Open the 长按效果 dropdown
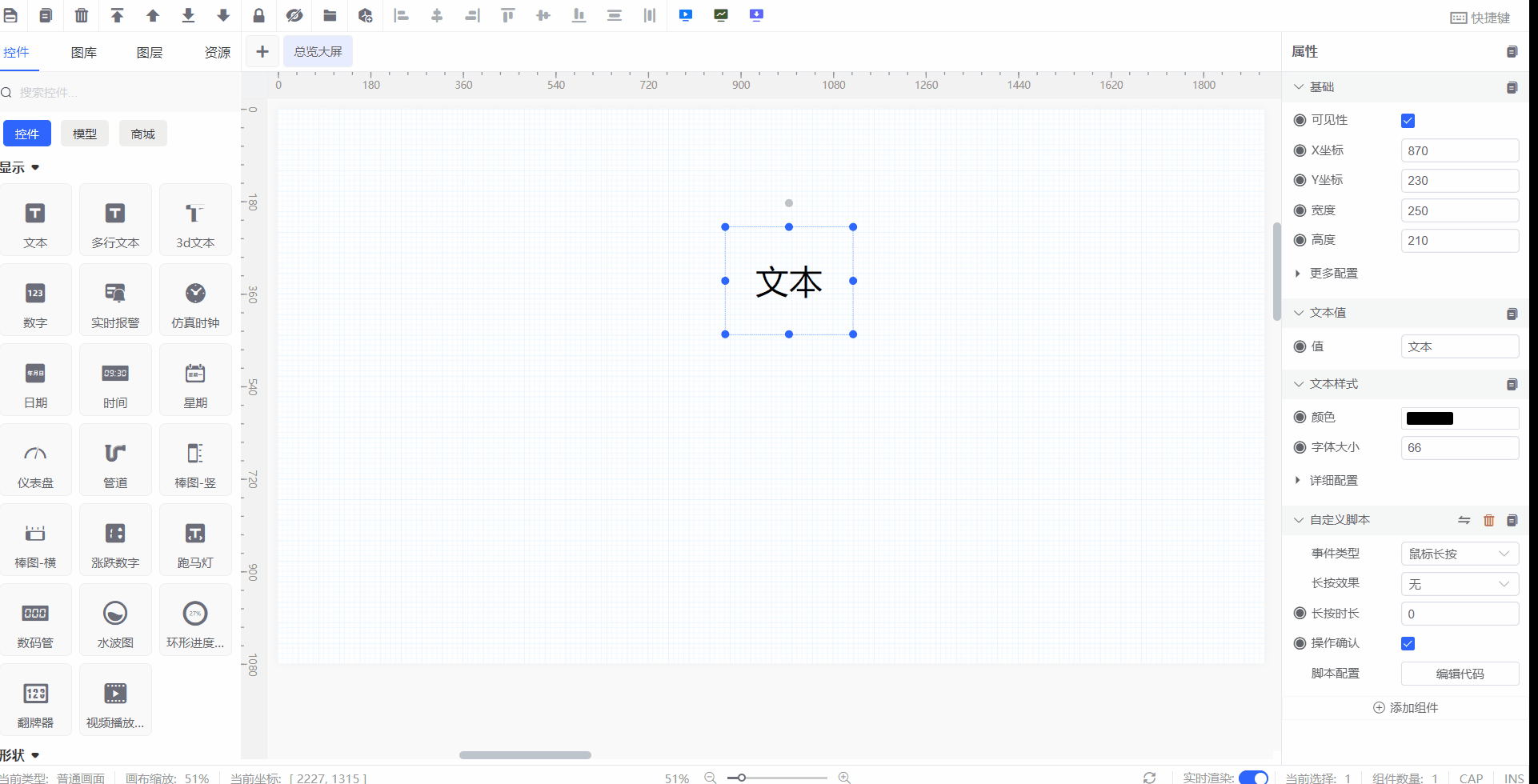 (1460, 584)
